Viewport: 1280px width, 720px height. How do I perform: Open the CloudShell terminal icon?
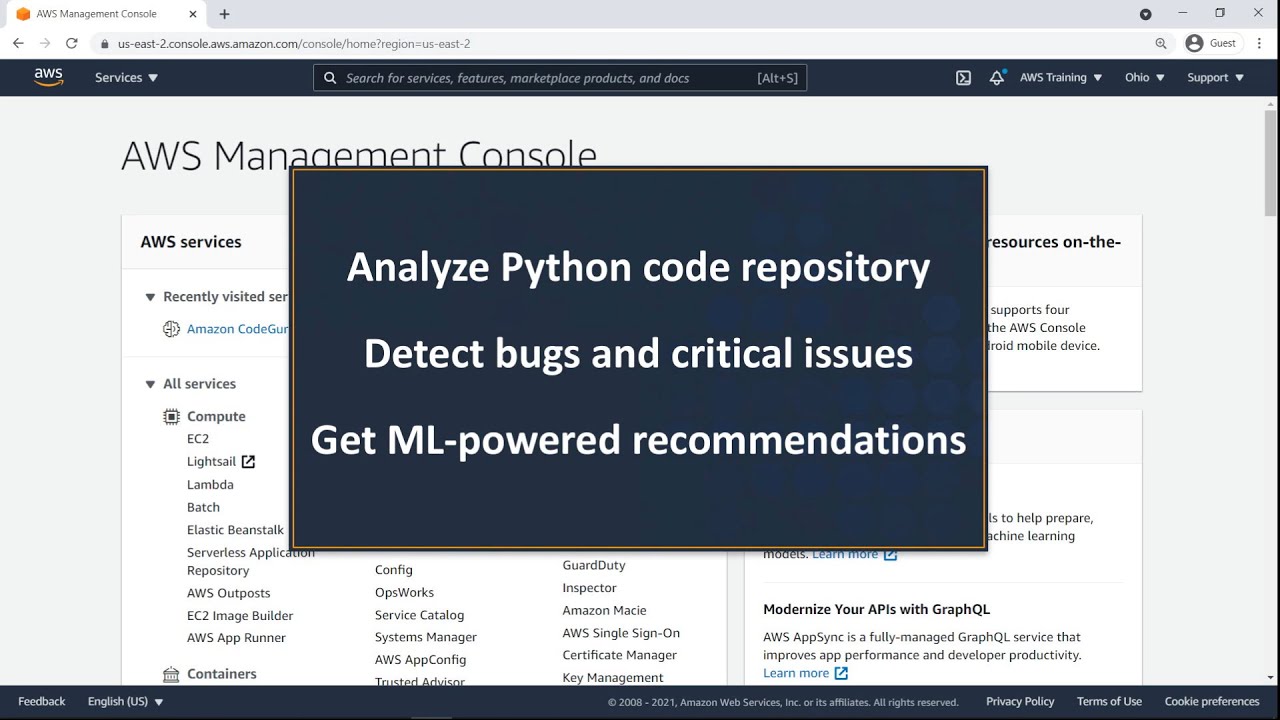963,78
